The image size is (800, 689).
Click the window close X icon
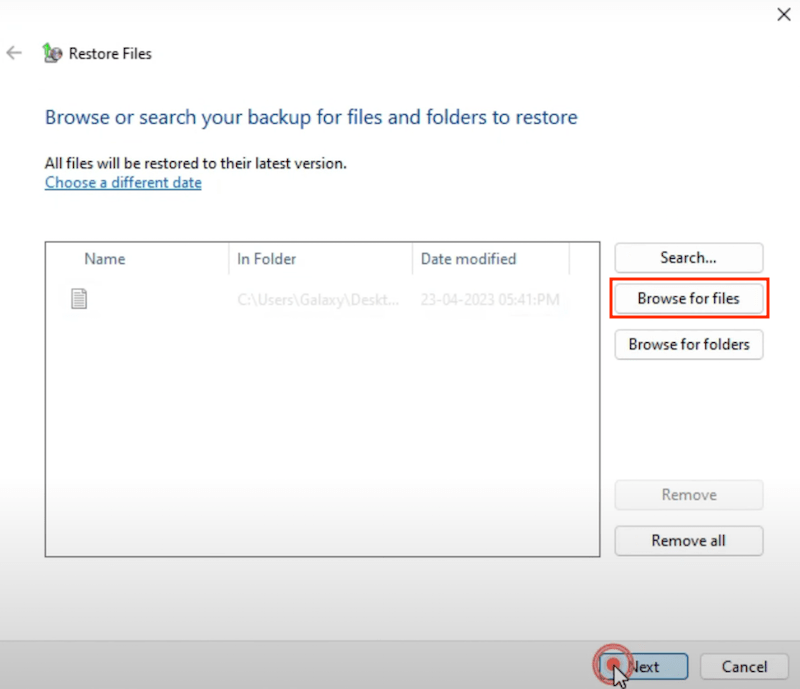[x=784, y=14]
